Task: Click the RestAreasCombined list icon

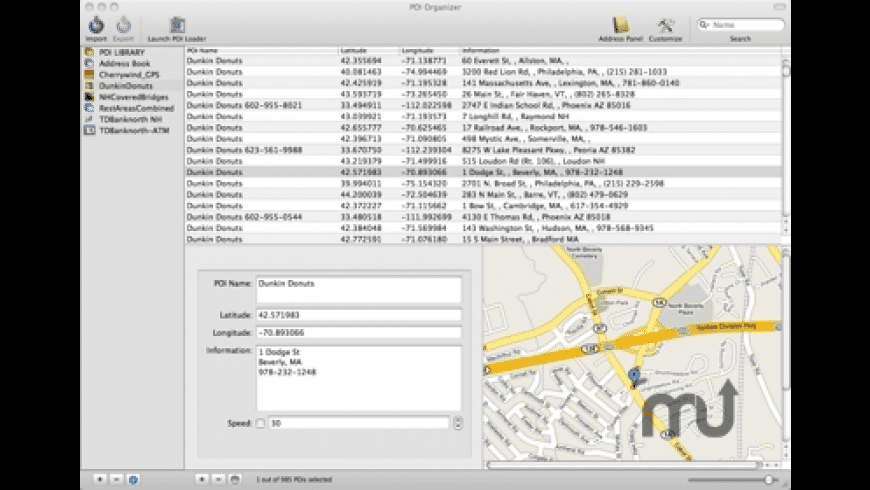Action: [89, 108]
